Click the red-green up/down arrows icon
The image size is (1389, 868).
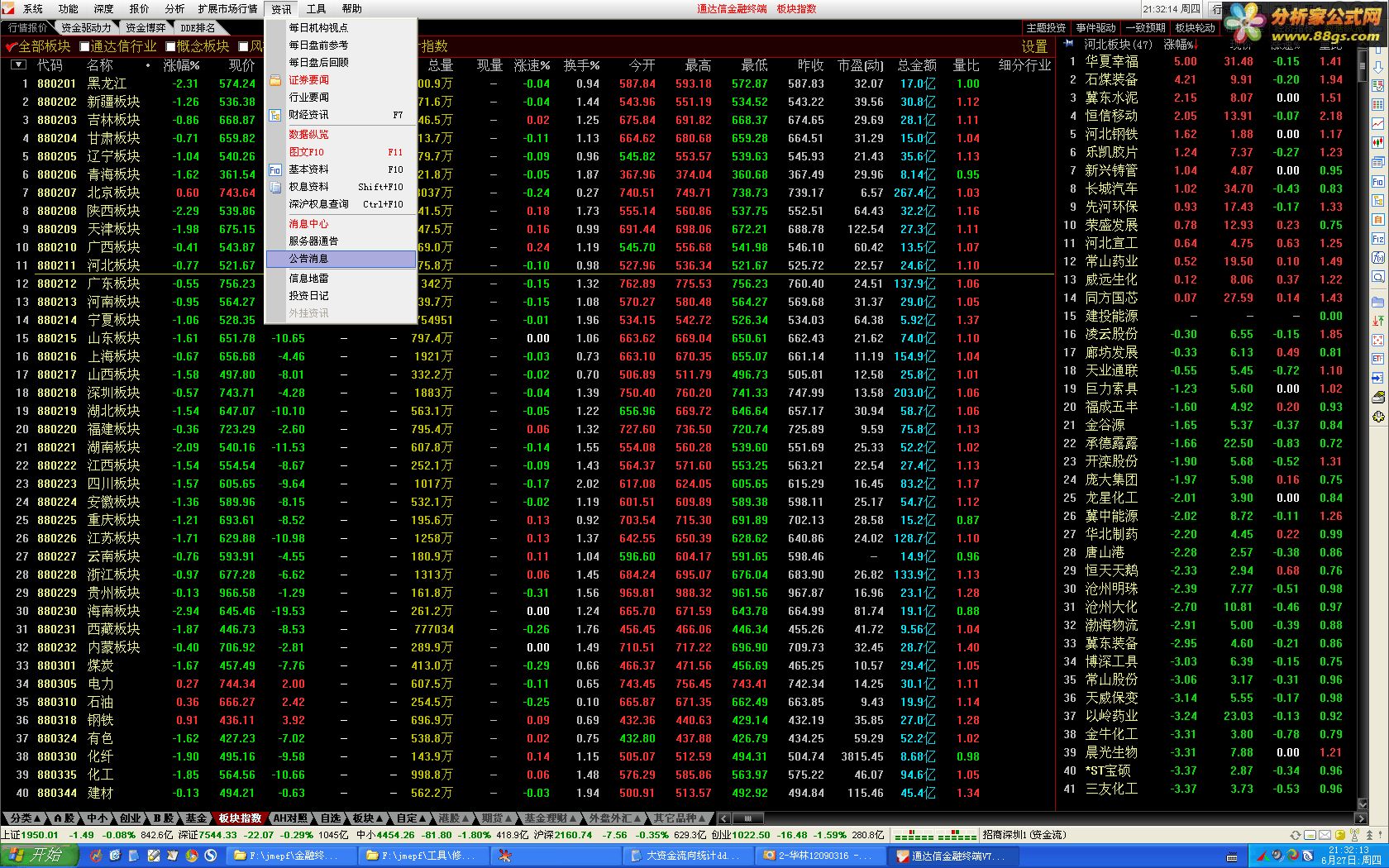tap(1378, 321)
